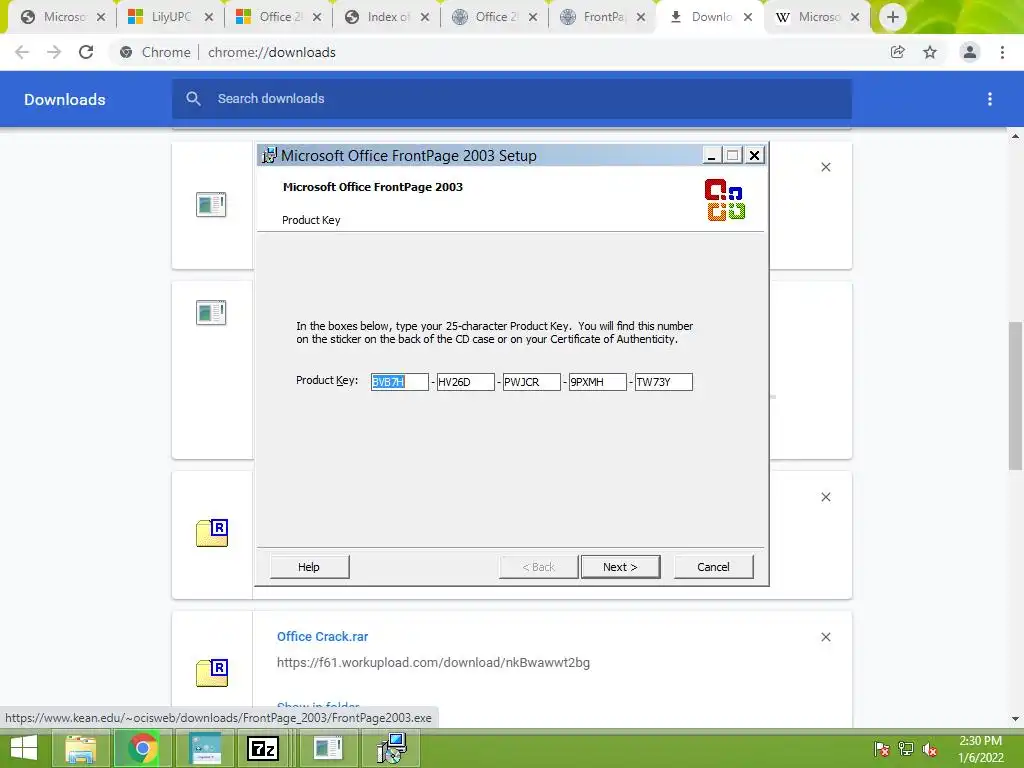Image resolution: width=1024 pixels, height=768 pixels.
Task: Open the Chrome profile avatar menu
Action: point(970,52)
